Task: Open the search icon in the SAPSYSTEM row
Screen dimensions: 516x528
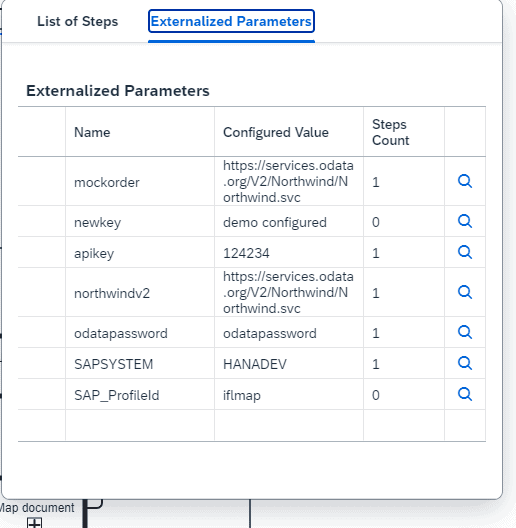Action: 465,363
